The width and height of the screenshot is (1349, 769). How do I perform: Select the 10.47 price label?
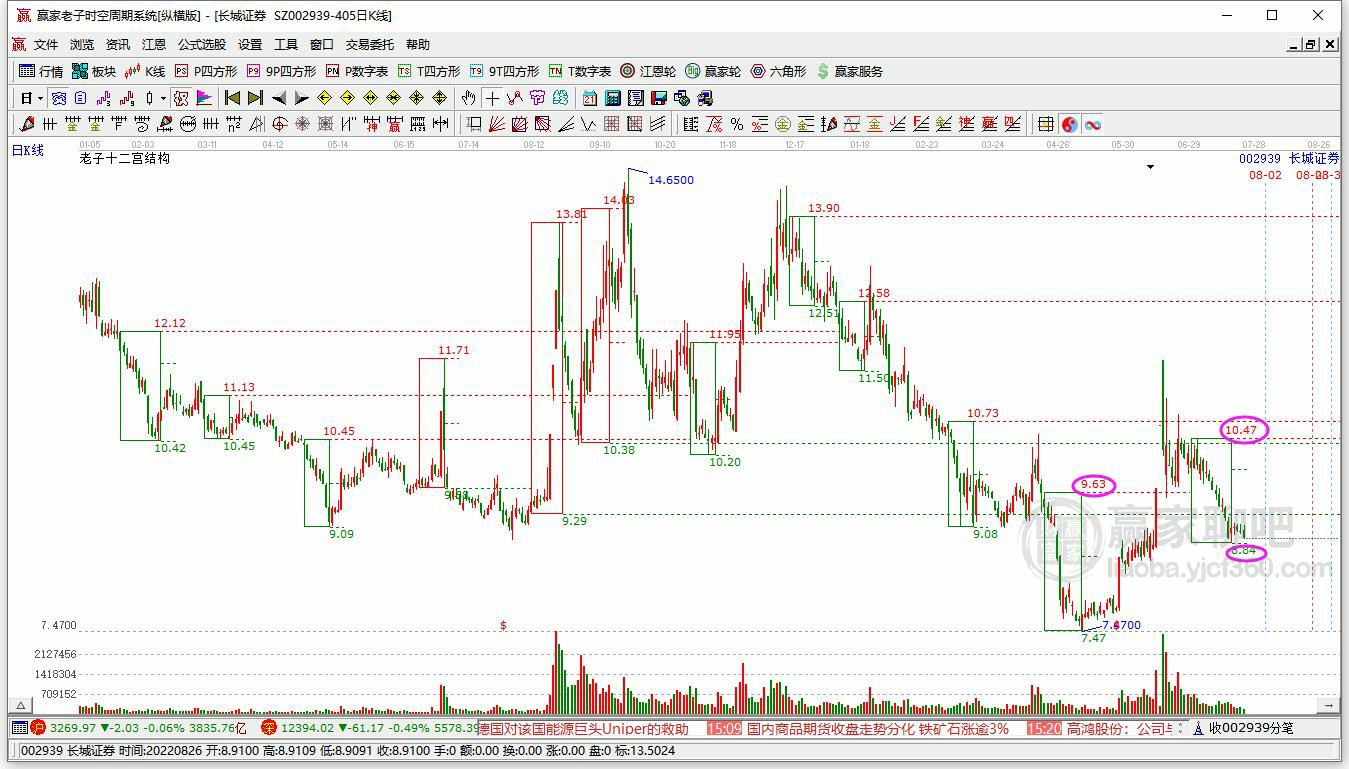1241,430
